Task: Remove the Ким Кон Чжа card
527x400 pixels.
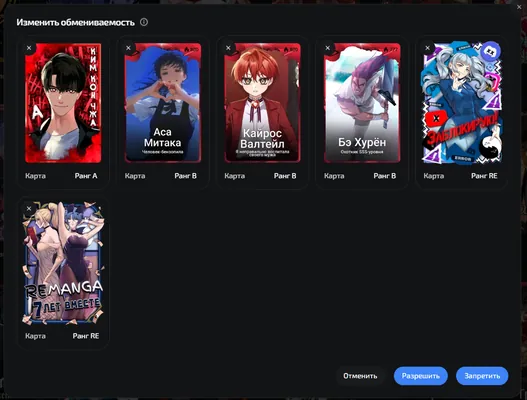Action: coord(29,48)
